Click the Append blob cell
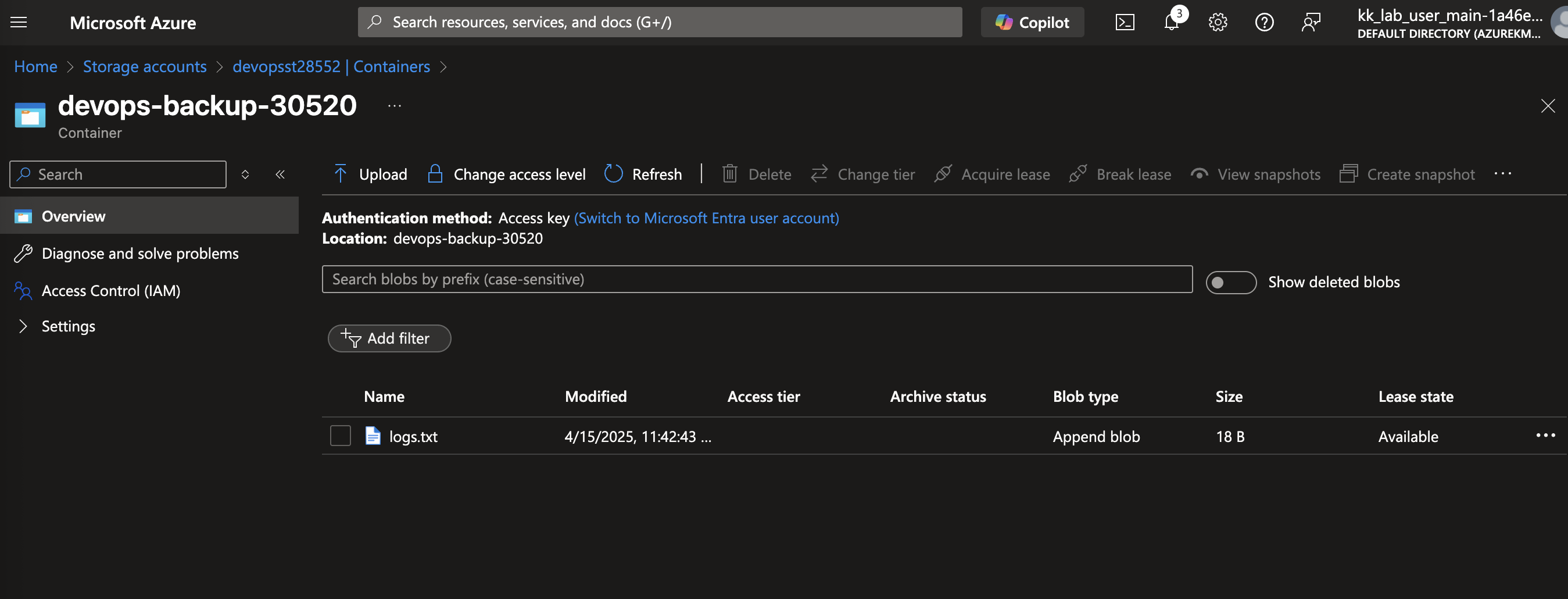The image size is (1568, 599). [1096, 436]
